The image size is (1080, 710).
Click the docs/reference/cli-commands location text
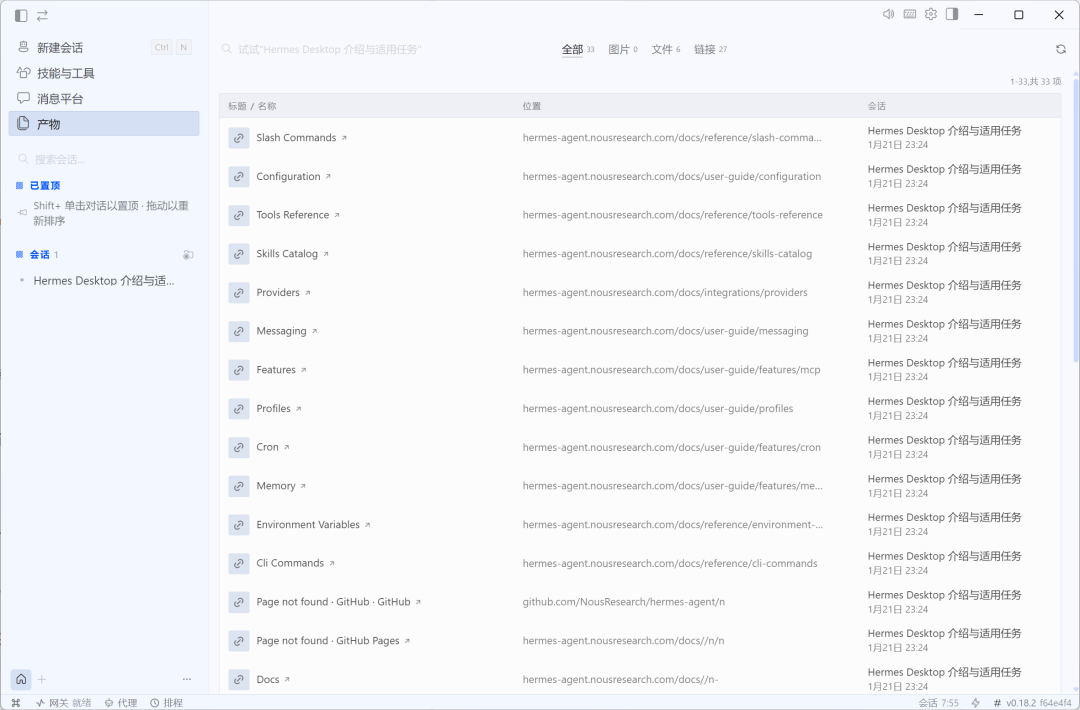669,563
